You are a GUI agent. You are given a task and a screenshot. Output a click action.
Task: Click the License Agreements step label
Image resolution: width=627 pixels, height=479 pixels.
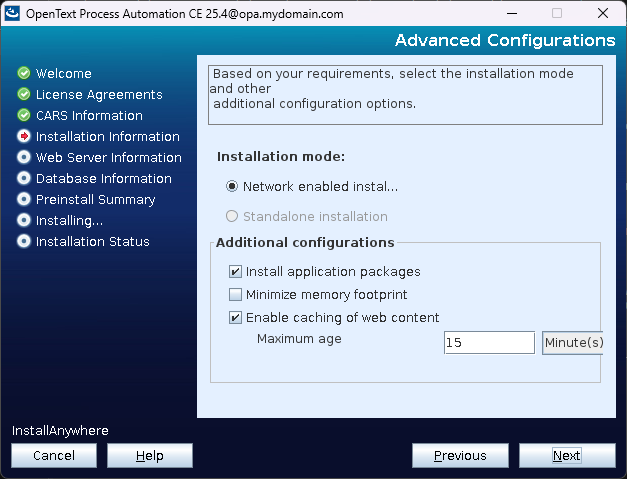tap(99, 94)
